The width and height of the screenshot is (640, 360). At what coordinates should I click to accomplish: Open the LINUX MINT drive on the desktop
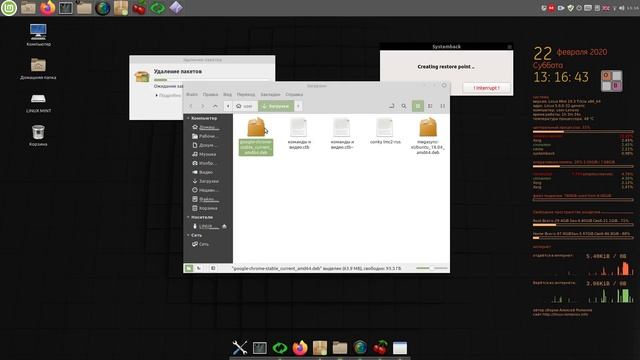(38, 102)
